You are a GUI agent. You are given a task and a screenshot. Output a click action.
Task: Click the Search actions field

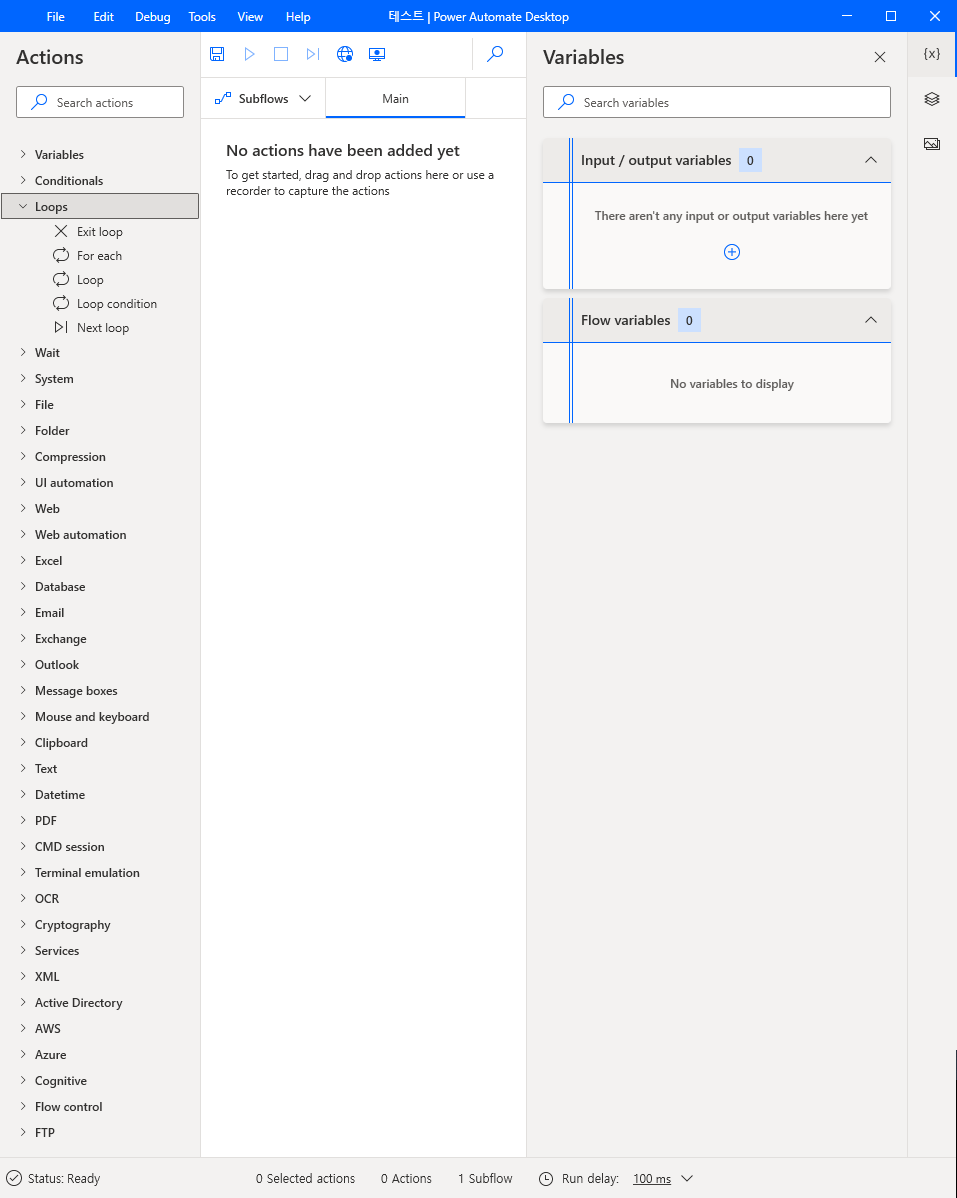click(x=100, y=102)
